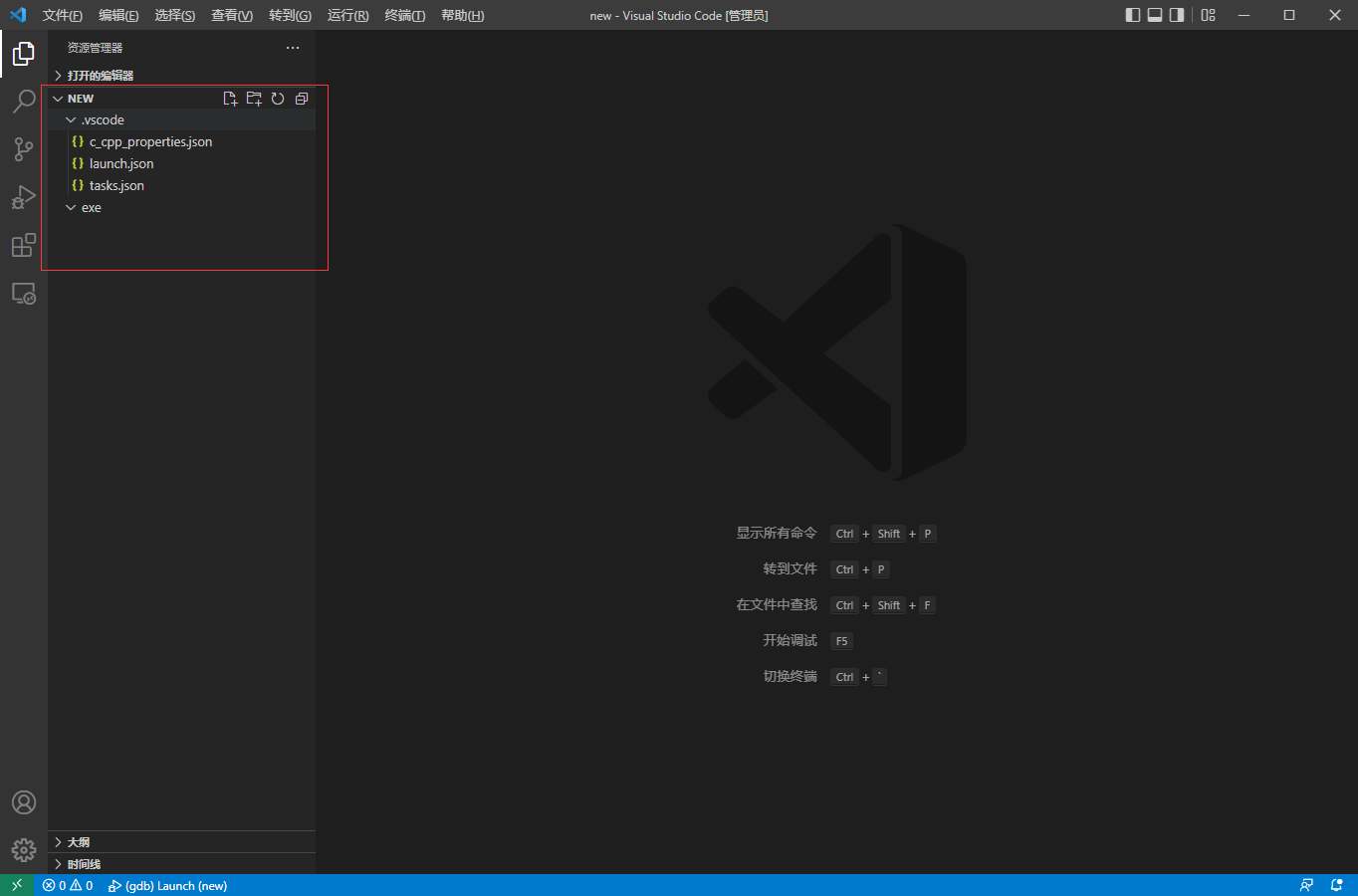The image size is (1358, 896).
Task: Open the Run and Debug view
Action: [24, 197]
